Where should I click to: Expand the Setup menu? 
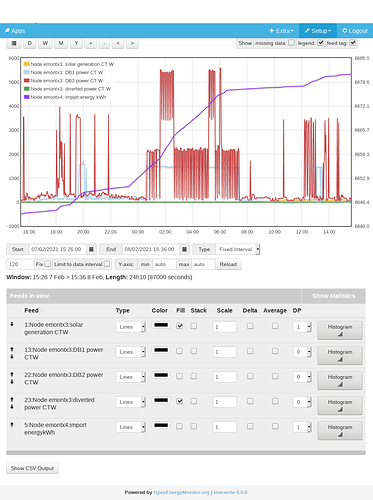[318, 31]
